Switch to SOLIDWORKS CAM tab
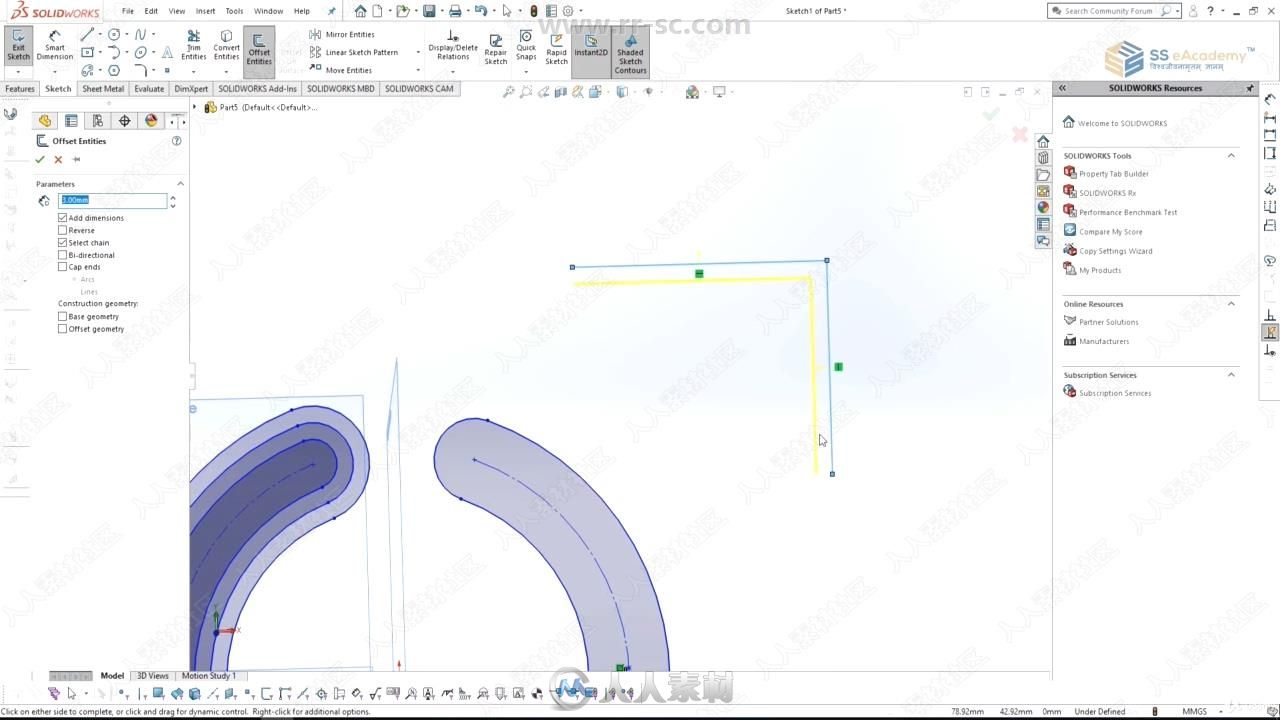Screen dimensions: 1280x720 pos(419,89)
